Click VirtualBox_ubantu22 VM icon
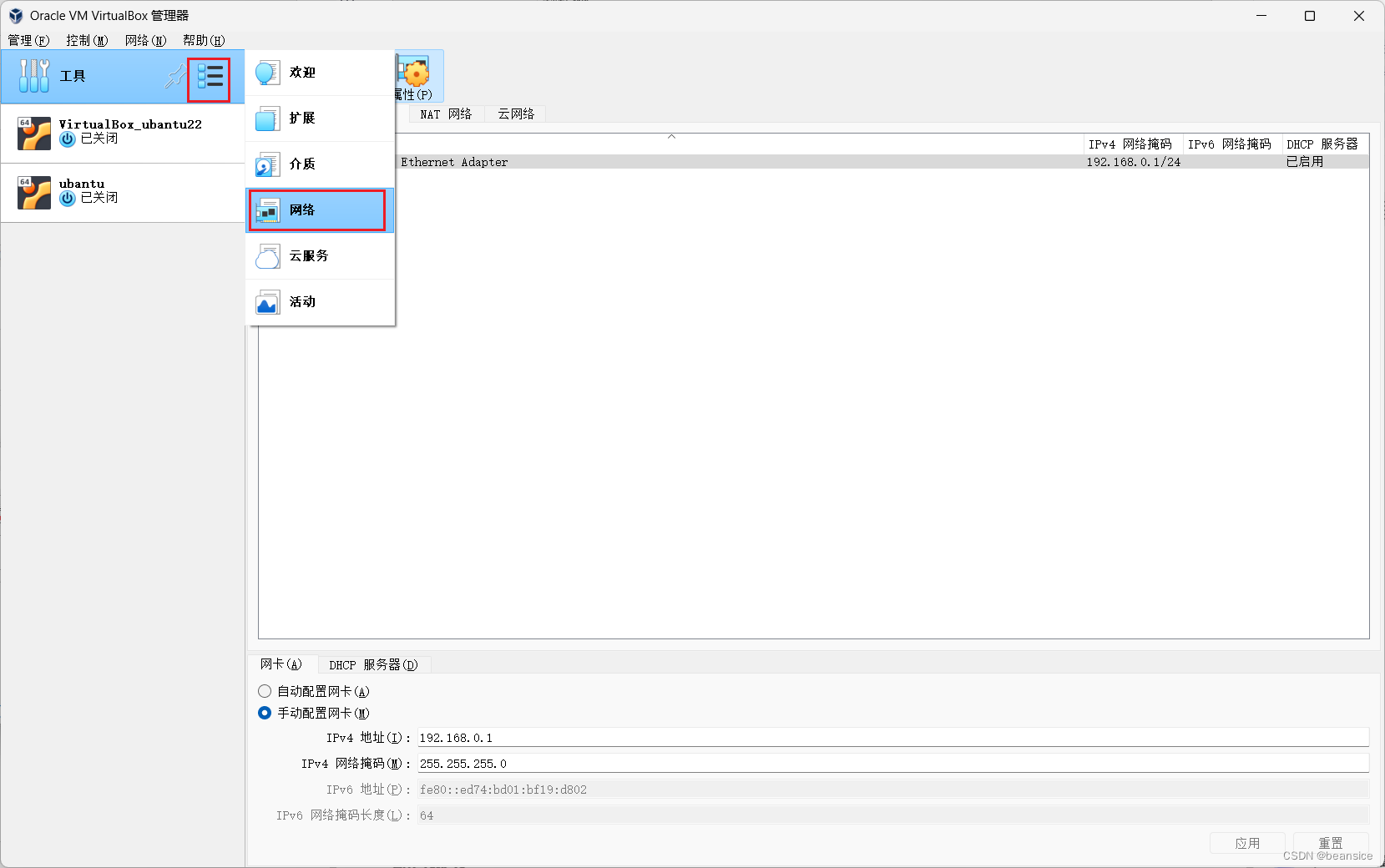Image resolution: width=1385 pixels, height=868 pixels. coord(34,134)
